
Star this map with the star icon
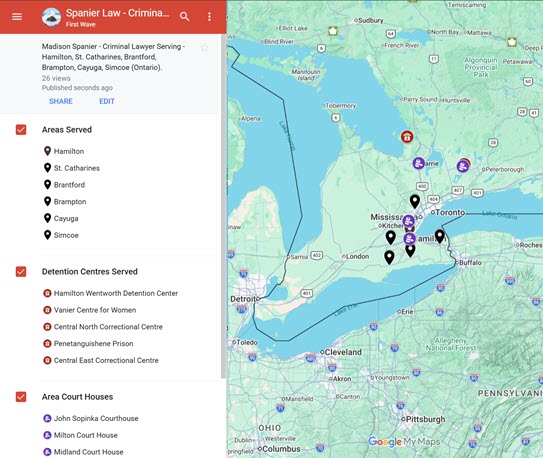pos(204,47)
